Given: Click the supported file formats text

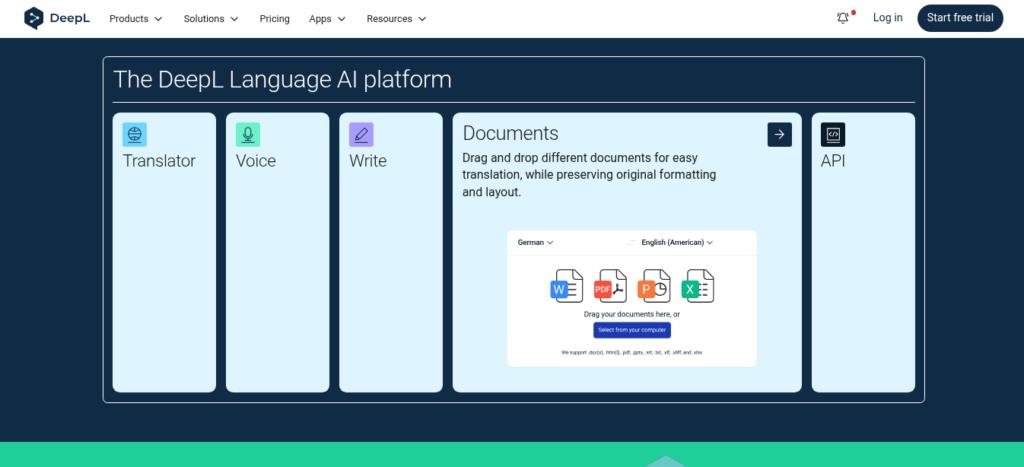Looking at the screenshot, I should [632, 352].
